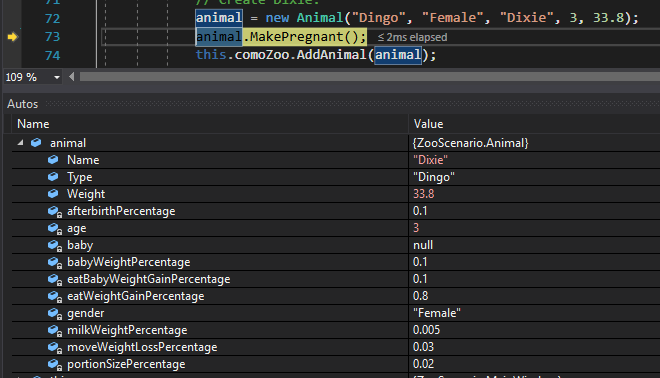Viewport: 660px width, 378px height.
Task: Select the portionSizePercentage row
Action: coord(336,364)
